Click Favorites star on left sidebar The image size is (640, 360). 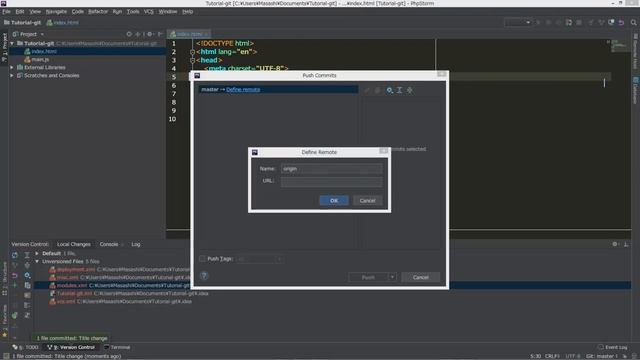click(x=4, y=335)
